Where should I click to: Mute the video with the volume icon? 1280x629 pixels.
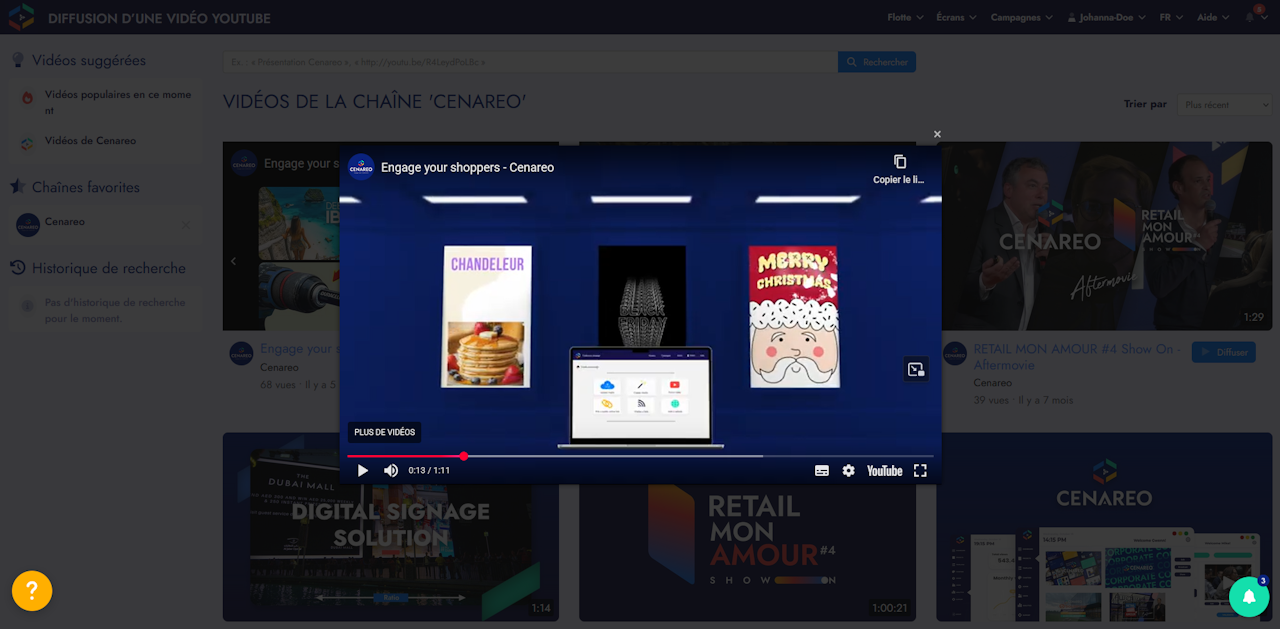[391, 471]
